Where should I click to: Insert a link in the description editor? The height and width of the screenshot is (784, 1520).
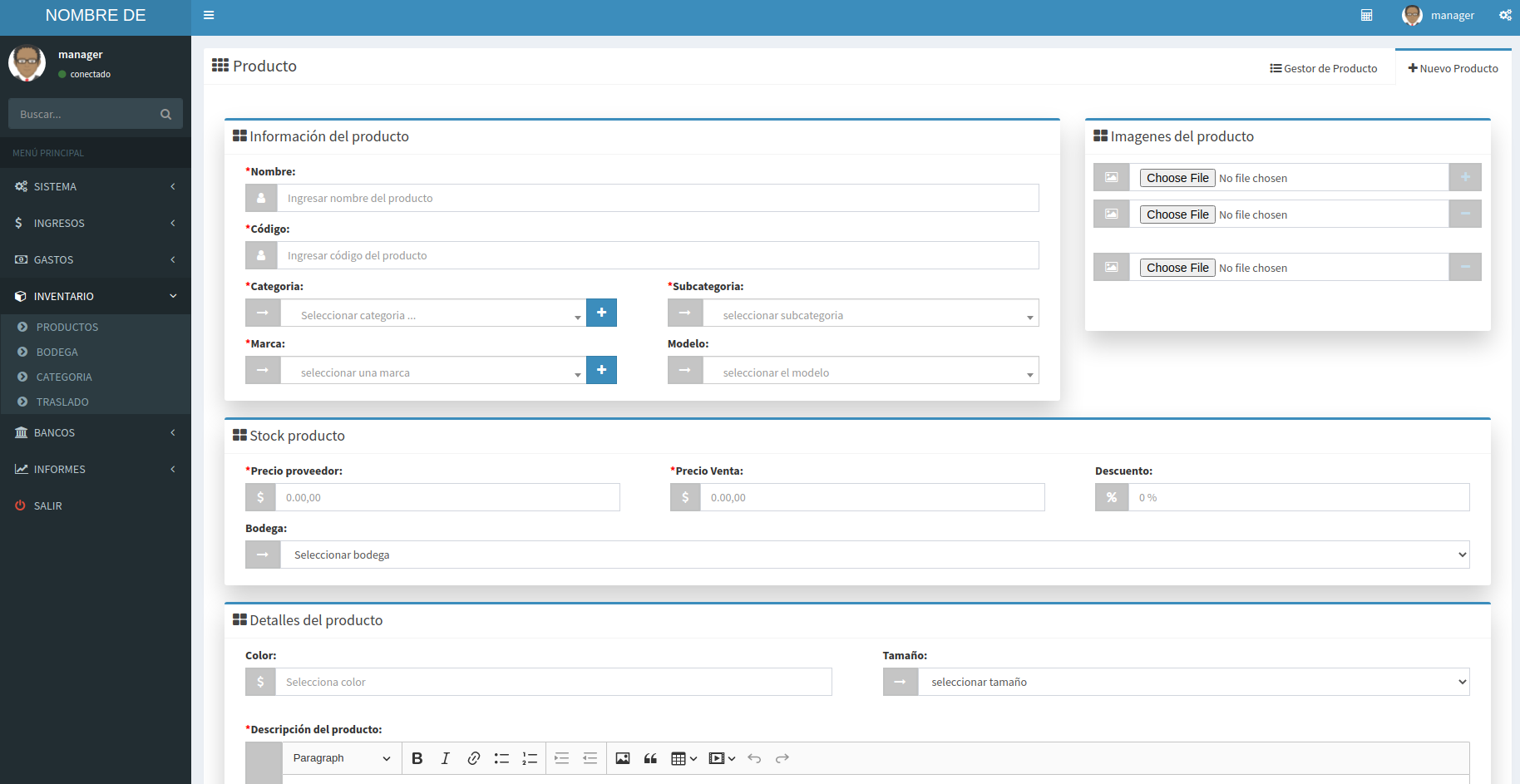[473, 758]
